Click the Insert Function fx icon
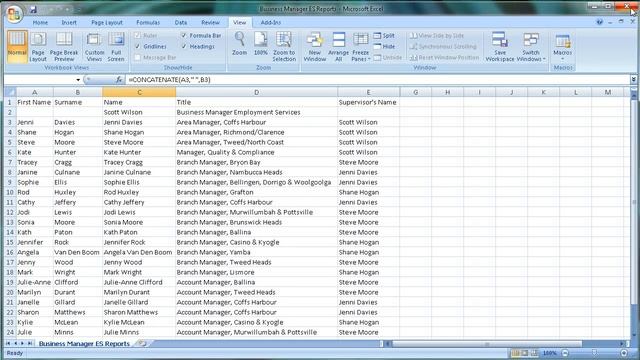The height and width of the screenshot is (360, 640). click(x=119, y=80)
